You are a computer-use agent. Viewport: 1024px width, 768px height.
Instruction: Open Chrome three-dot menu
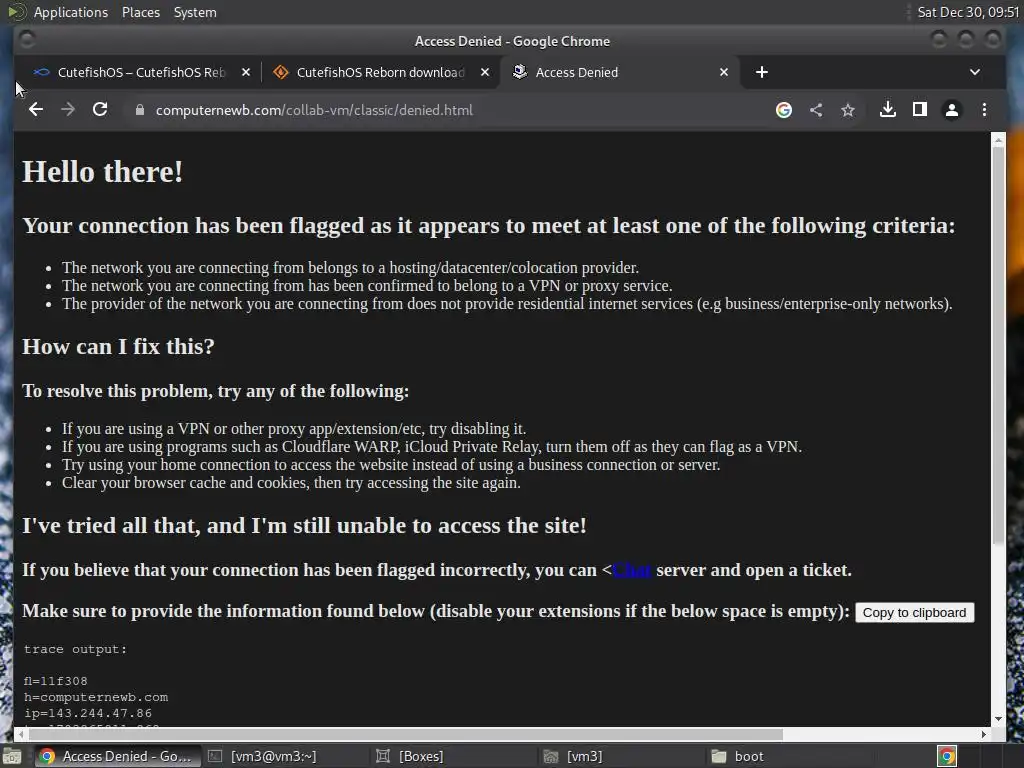[x=984, y=110]
